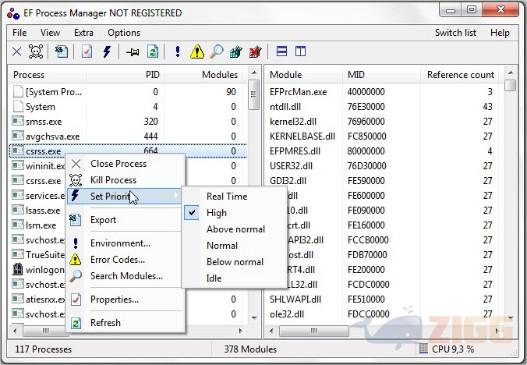Click the blue exclamation Environment toolbar icon
The width and height of the screenshot is (527, 365).
pos(177,52)
